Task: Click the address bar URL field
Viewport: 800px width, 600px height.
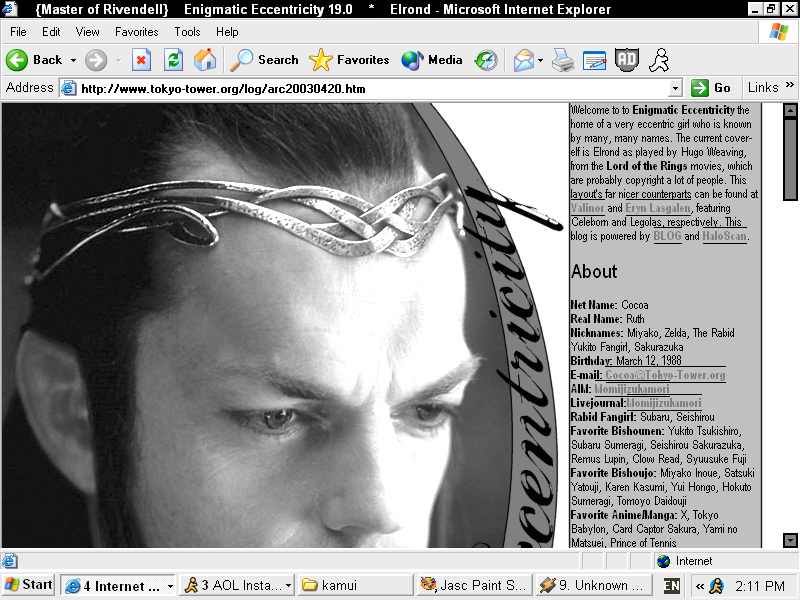Action: (371, 89)
